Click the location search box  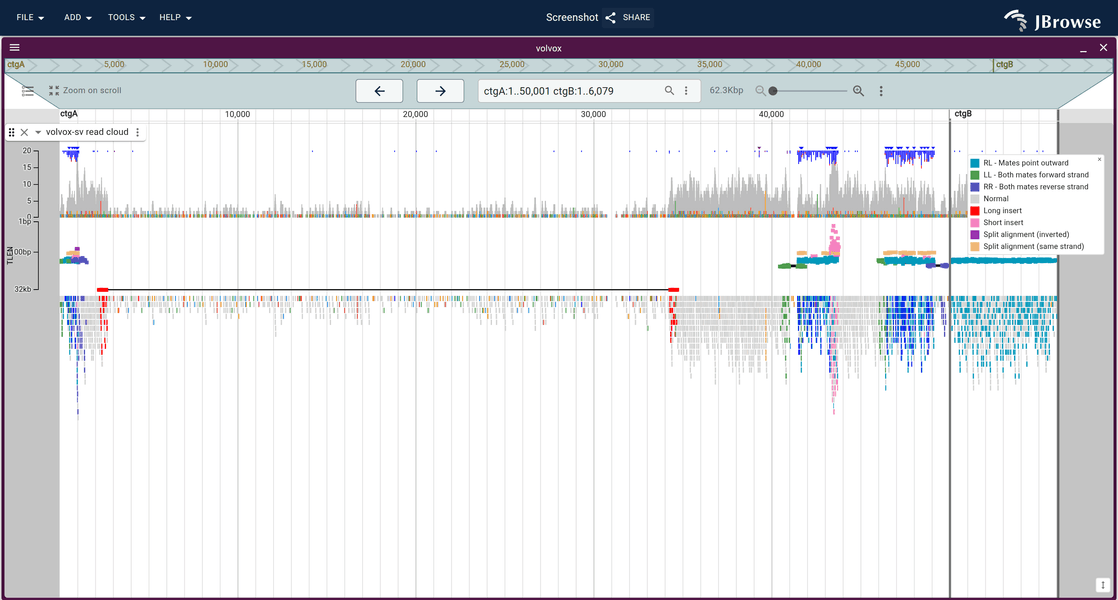coord(570,90)
